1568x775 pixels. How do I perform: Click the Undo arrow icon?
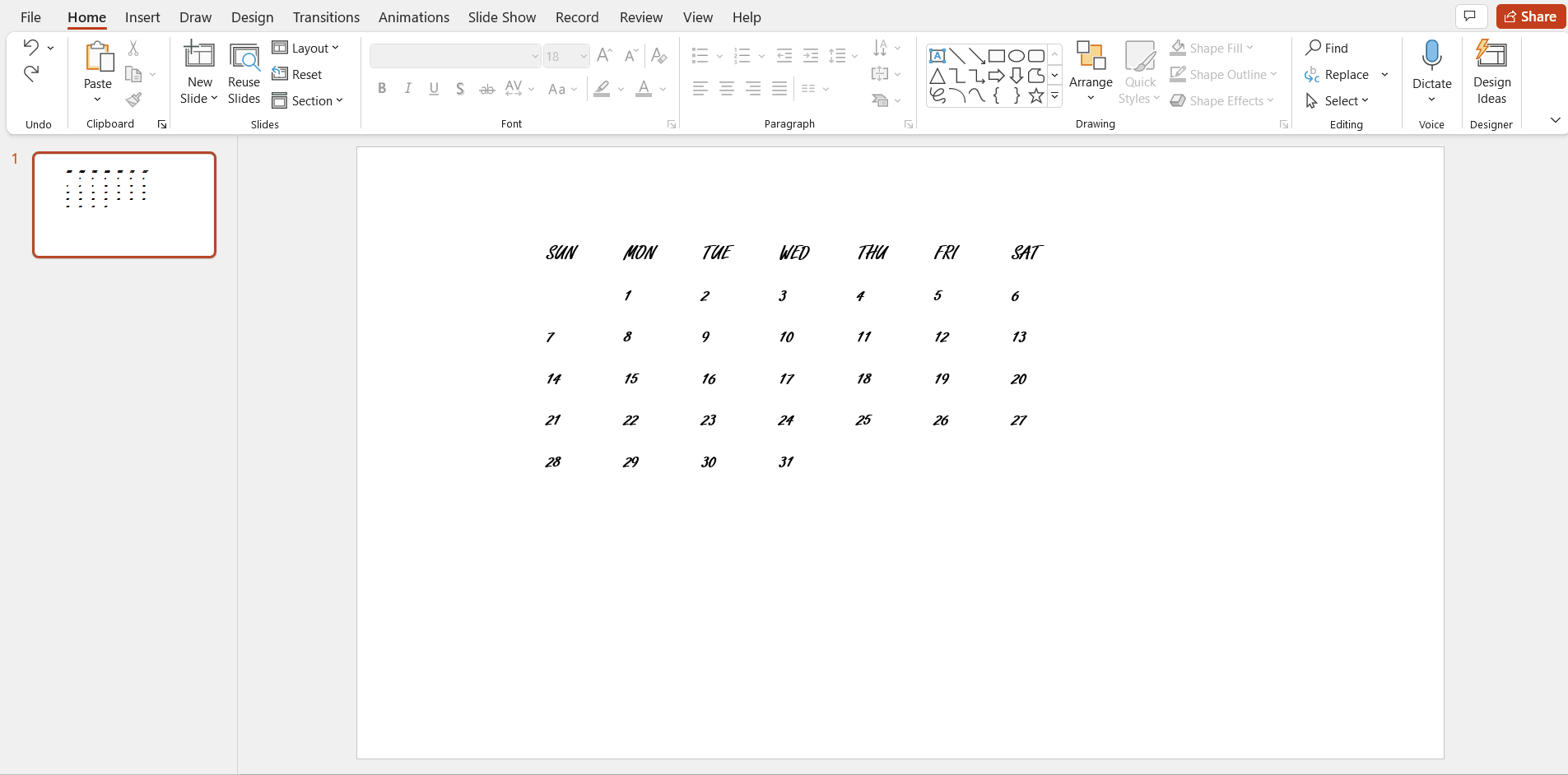pyautogui.click(x=30, y=48)
